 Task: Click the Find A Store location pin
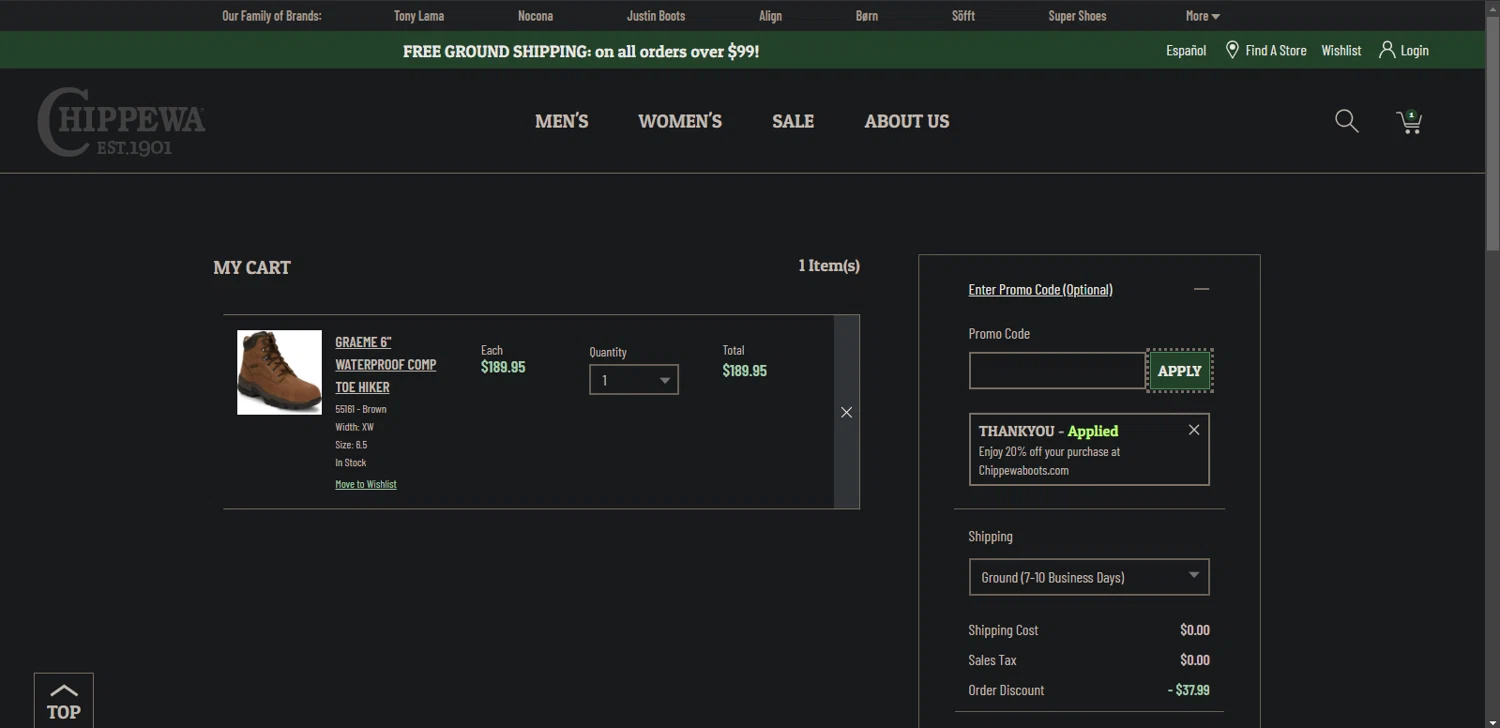1232,50
